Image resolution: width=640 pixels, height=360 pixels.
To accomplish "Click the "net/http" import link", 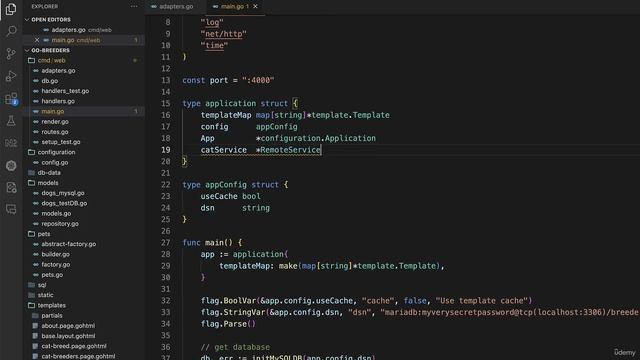I will point(224,34).
